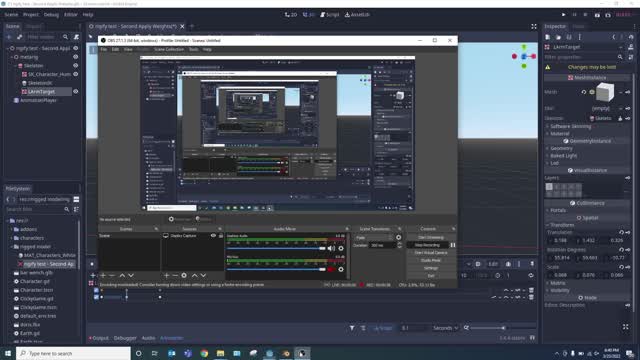The image size is (640, 360).
Task: Toggle Display Capture visibility eye in OBS
Action: coord(213,236)
